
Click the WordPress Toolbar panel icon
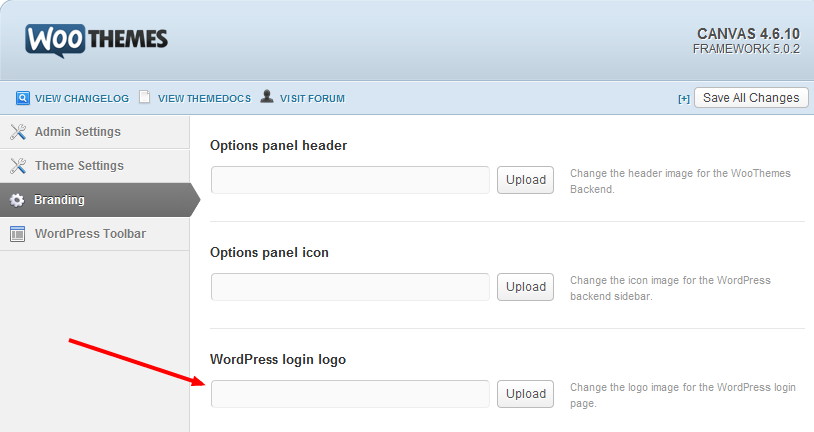[17, 234]
